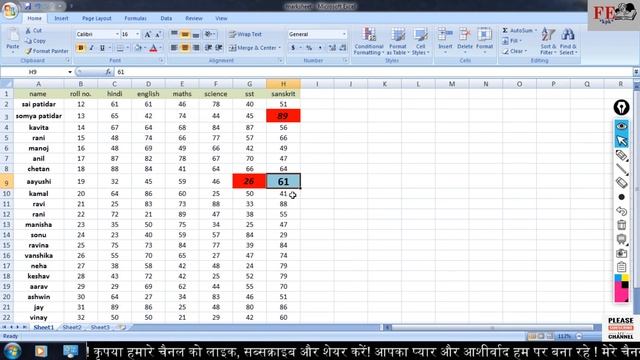Click the Decrease Indent icon
The height and width of the screenshot is (360, 640).
coord(208,48)
